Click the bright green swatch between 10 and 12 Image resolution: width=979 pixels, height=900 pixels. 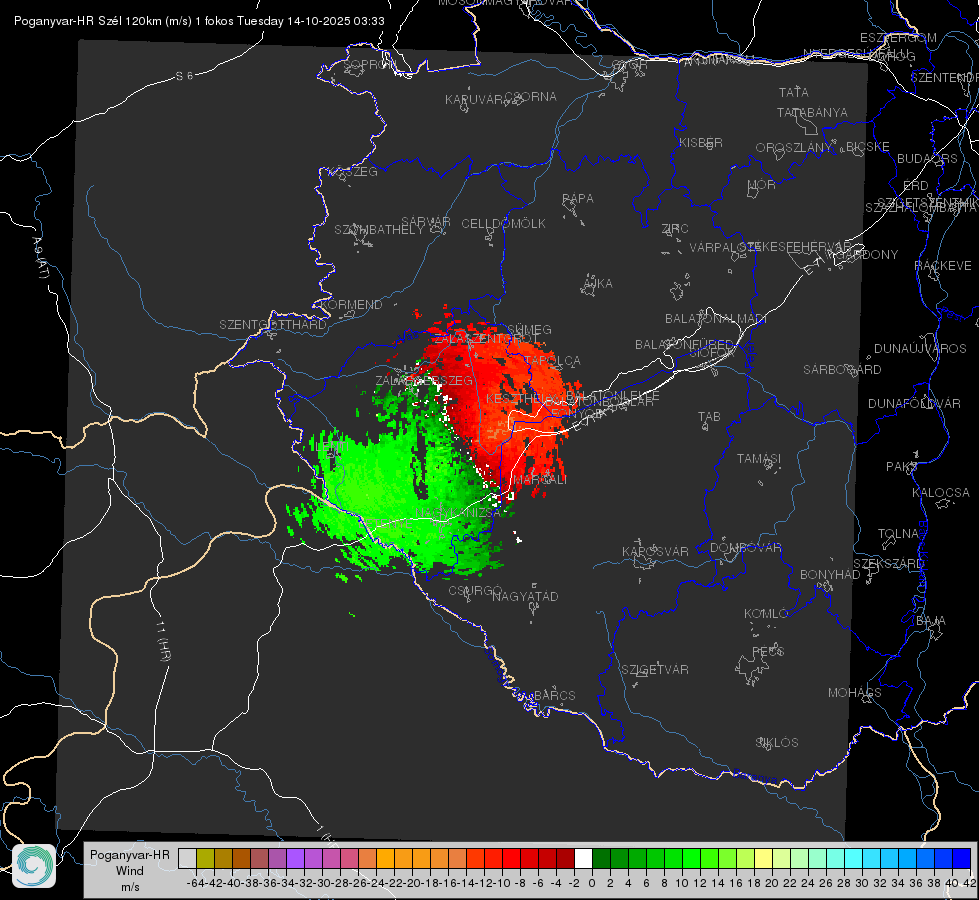(691, 858)
